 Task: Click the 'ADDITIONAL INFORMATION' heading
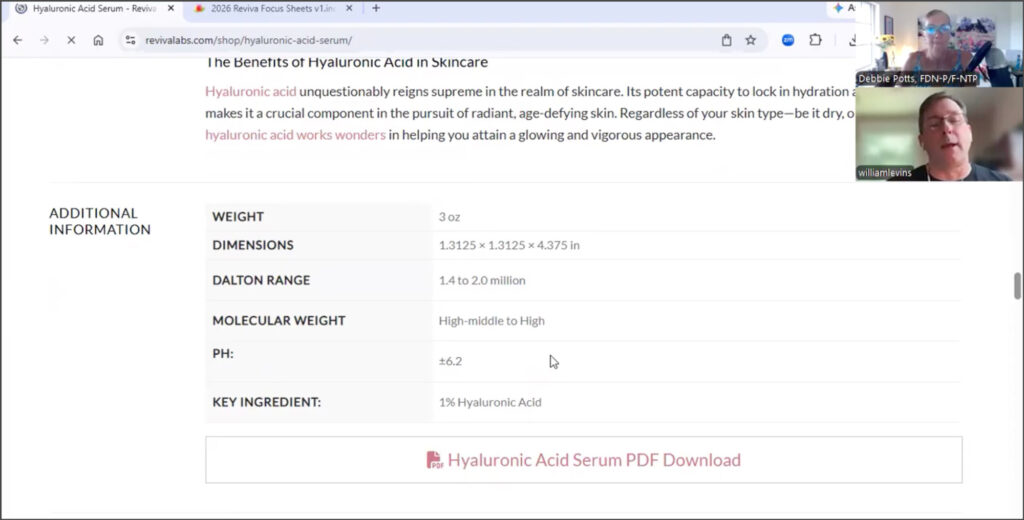tap(100, 221)
